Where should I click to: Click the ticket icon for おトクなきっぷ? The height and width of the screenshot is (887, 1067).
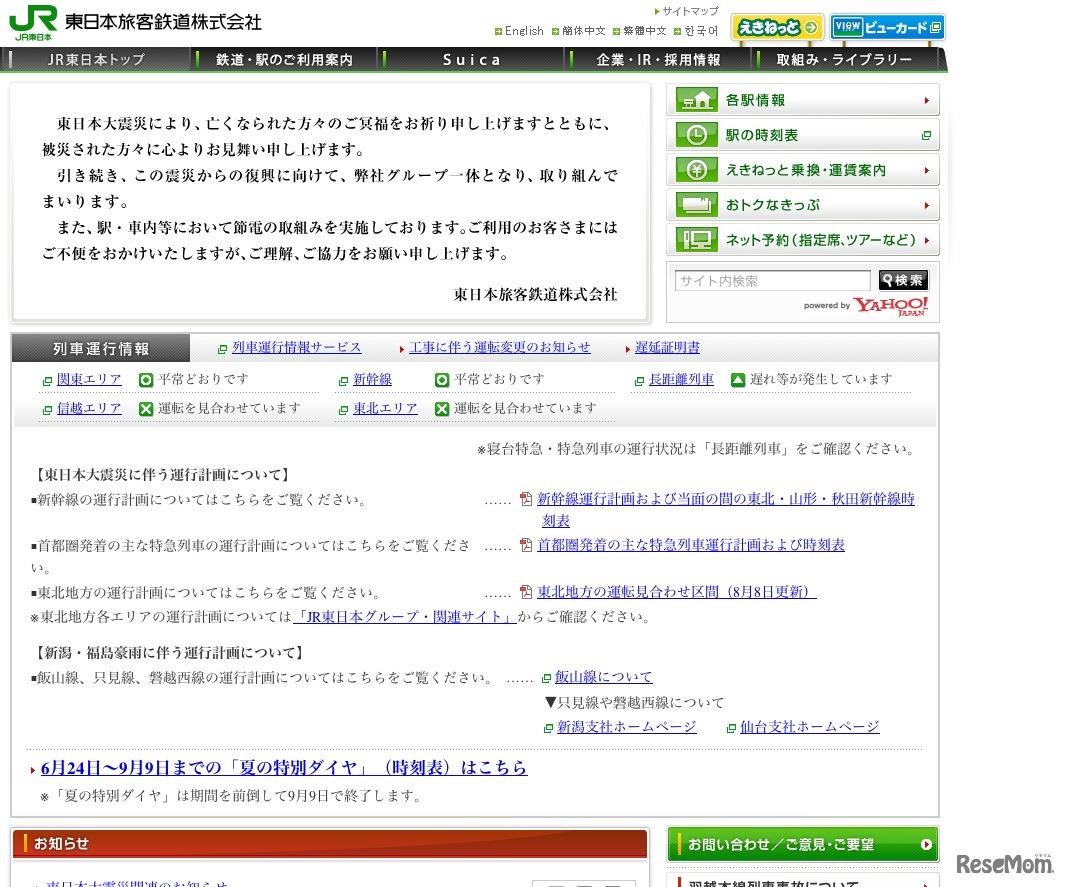(696, 204)
